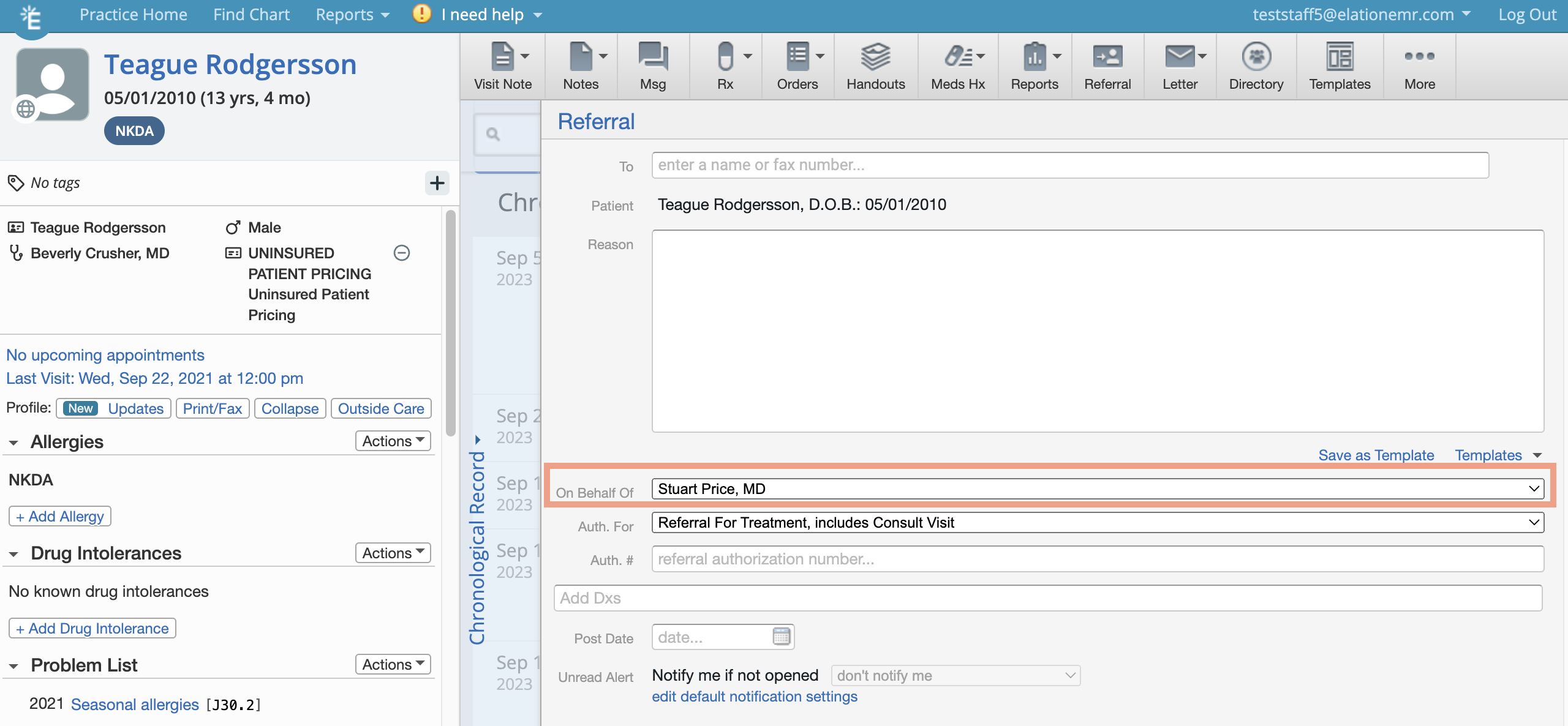The width and height of the screenshot is (1568, 726).
Task: Collapse the Problem List section triangle
Action: pos(13,666)
